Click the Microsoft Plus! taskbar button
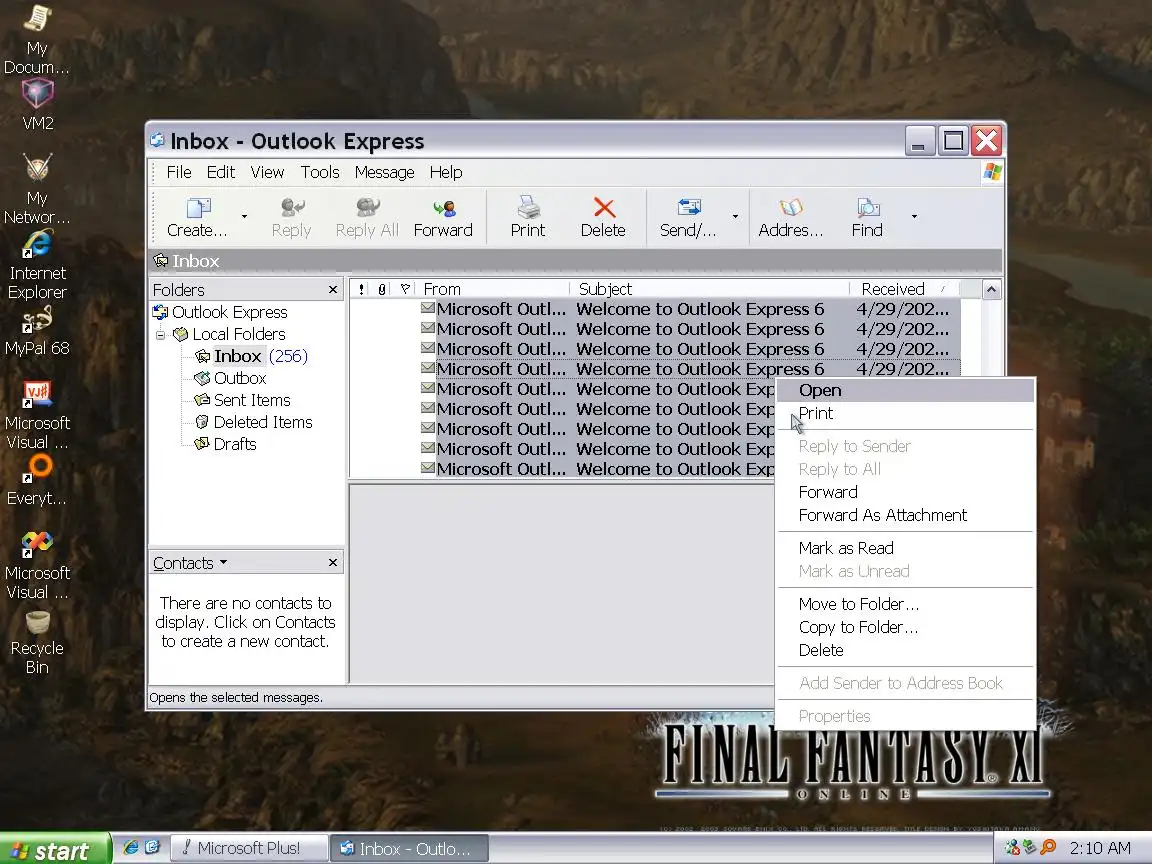 [249, 849]
